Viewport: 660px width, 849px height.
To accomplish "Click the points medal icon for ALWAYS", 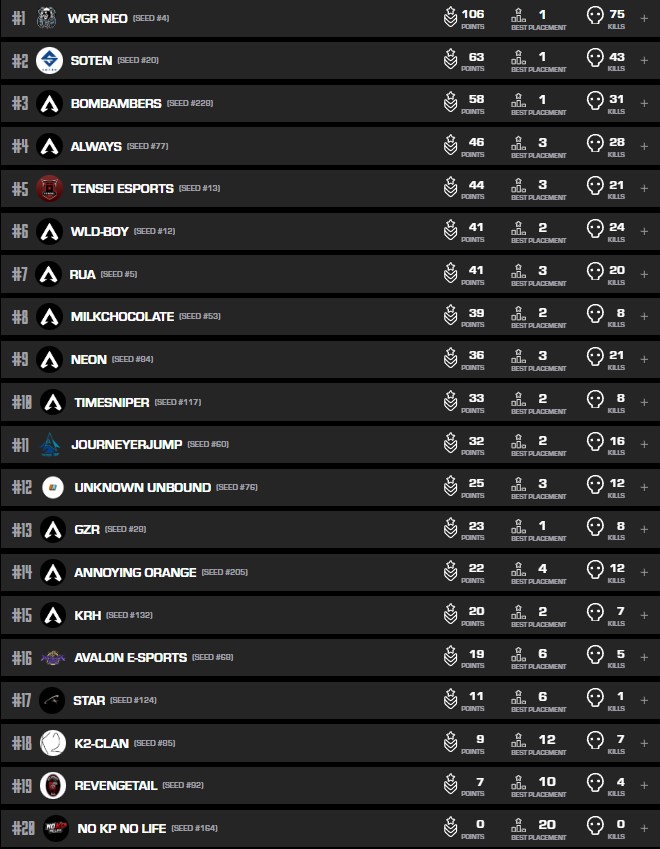I will coord(451,146).
